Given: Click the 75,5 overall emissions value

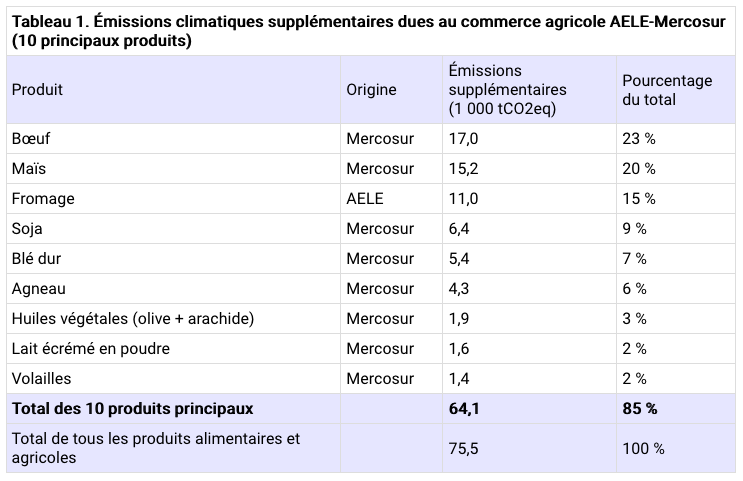Looking at the screenshot, I should (464, 448).
